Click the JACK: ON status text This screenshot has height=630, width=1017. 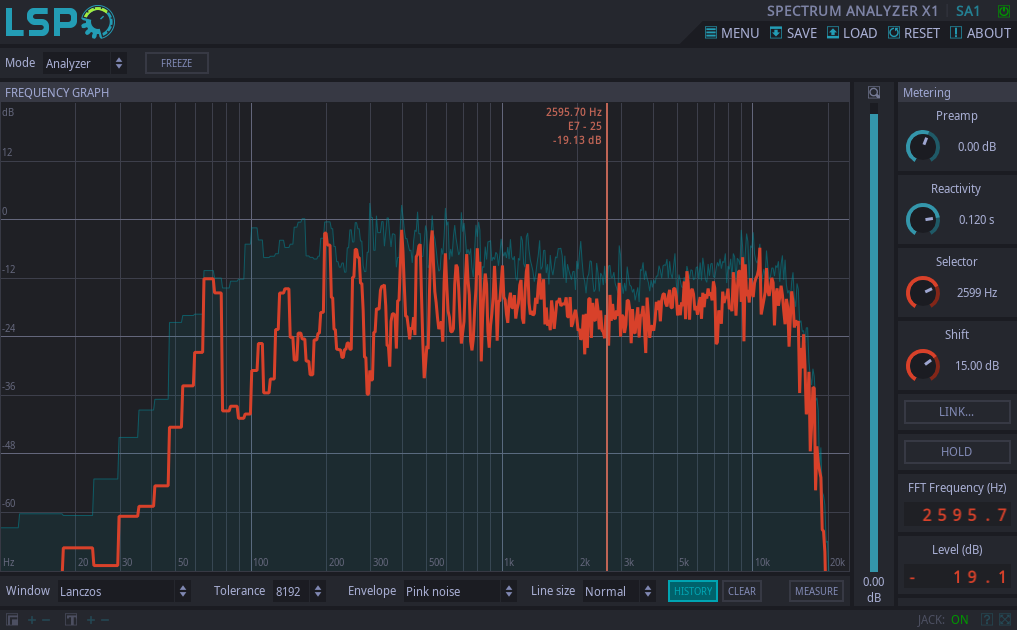pyautogui.click(x=943, y=620)
